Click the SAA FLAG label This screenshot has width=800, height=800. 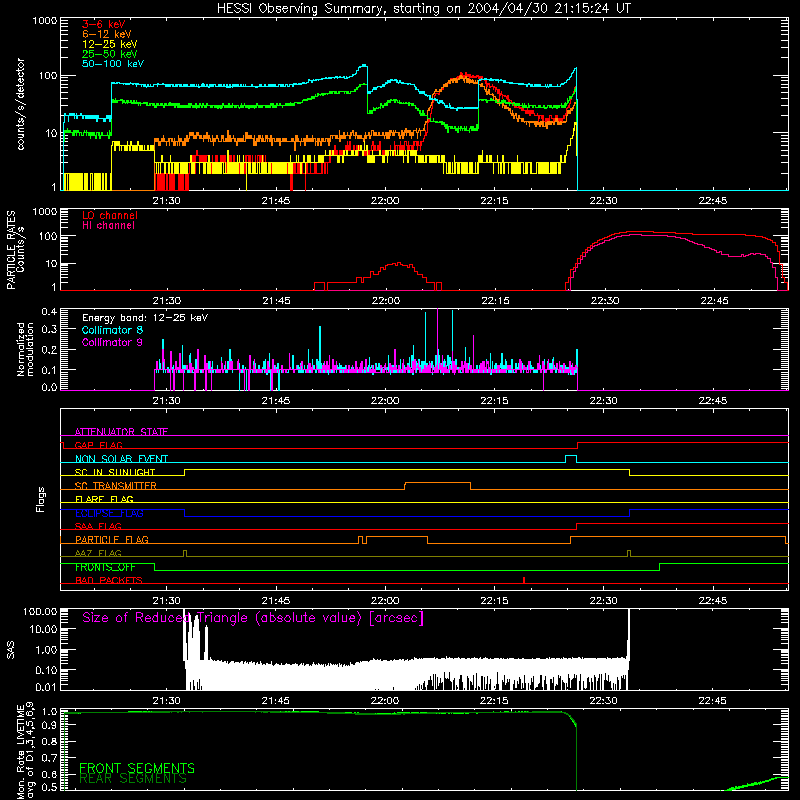98,526
